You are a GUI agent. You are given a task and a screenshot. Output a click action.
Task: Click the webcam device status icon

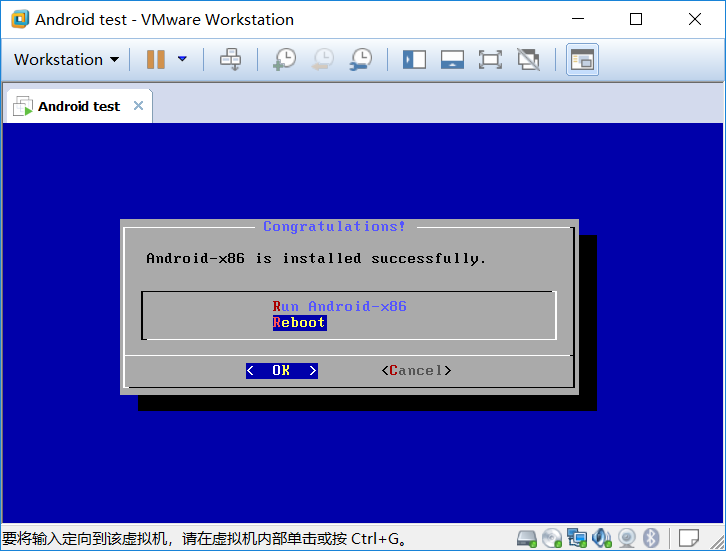[627, 539]
